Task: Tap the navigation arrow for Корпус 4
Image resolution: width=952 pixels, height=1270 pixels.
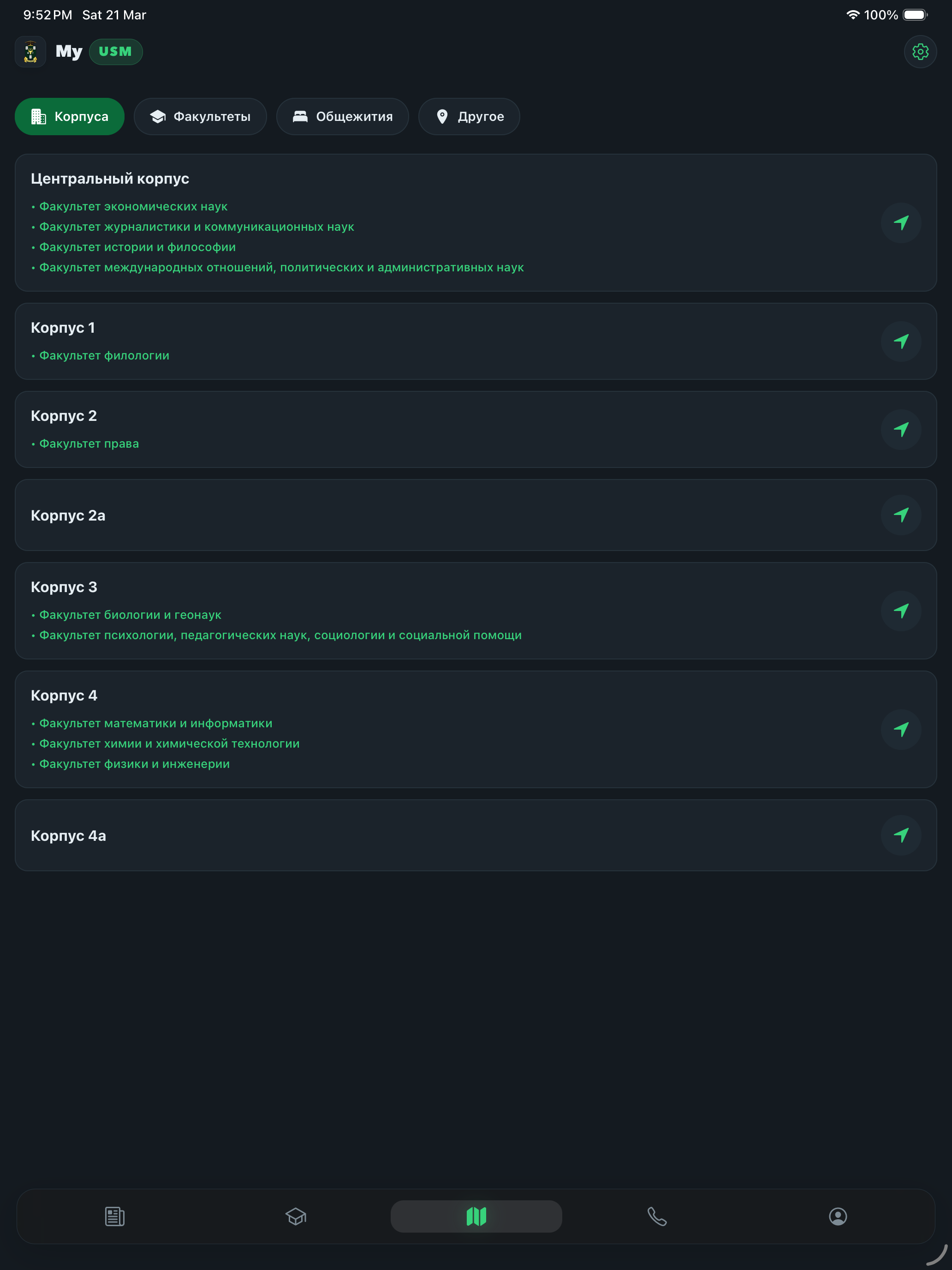Action: [901, 730]
